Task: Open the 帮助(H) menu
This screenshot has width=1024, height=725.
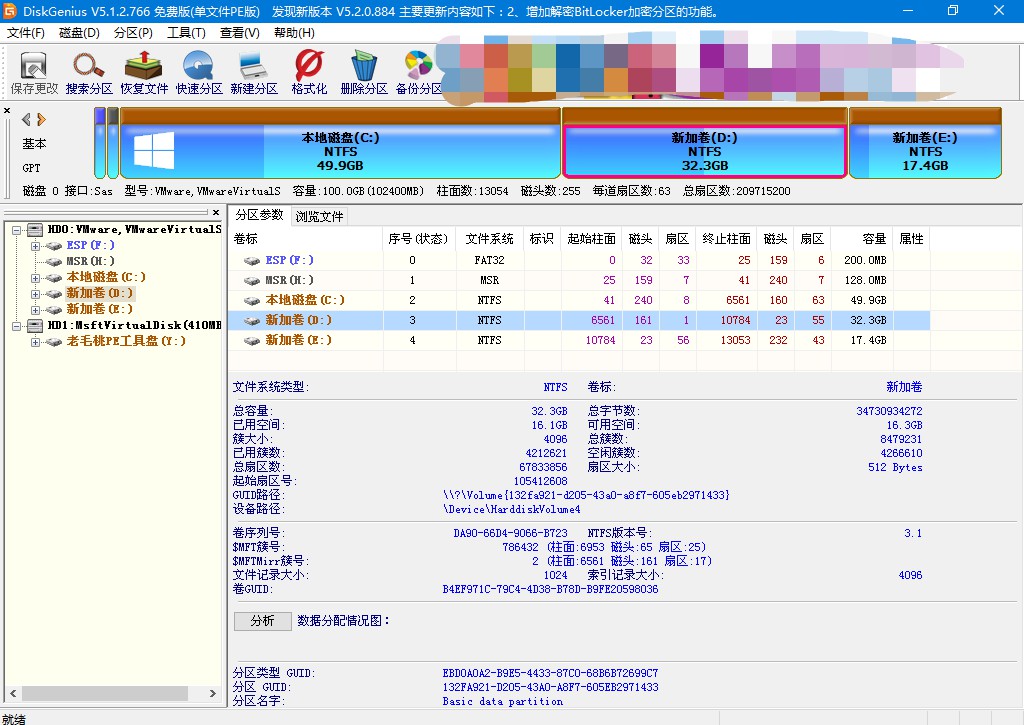Action: click(294, 33)
